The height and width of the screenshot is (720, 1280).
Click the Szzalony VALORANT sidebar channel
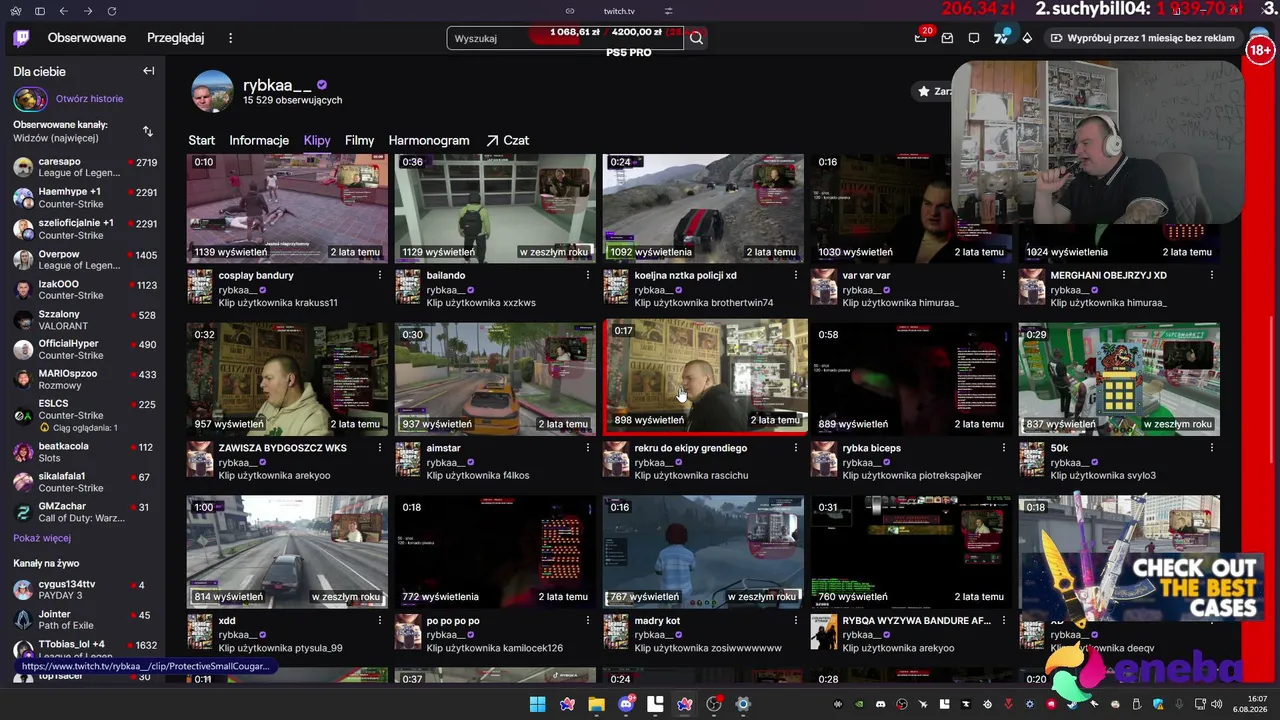point(84,320)
